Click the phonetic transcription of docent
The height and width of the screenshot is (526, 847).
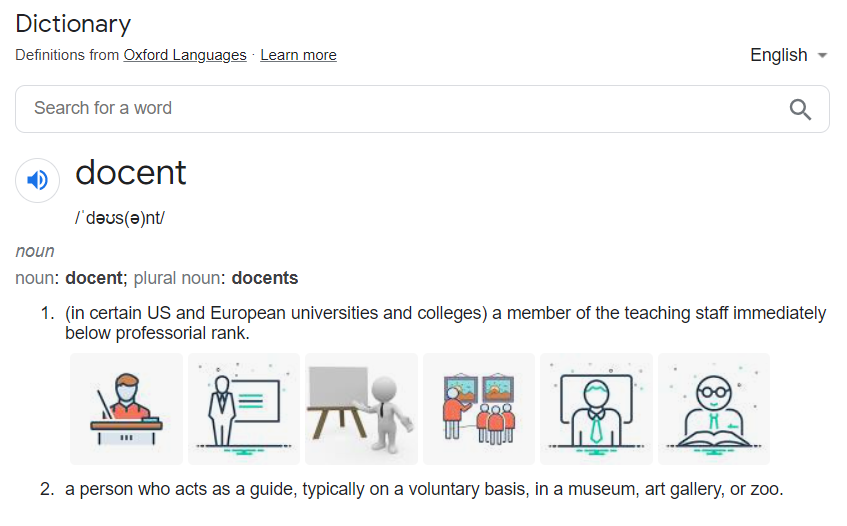click(x=119, y=218)
